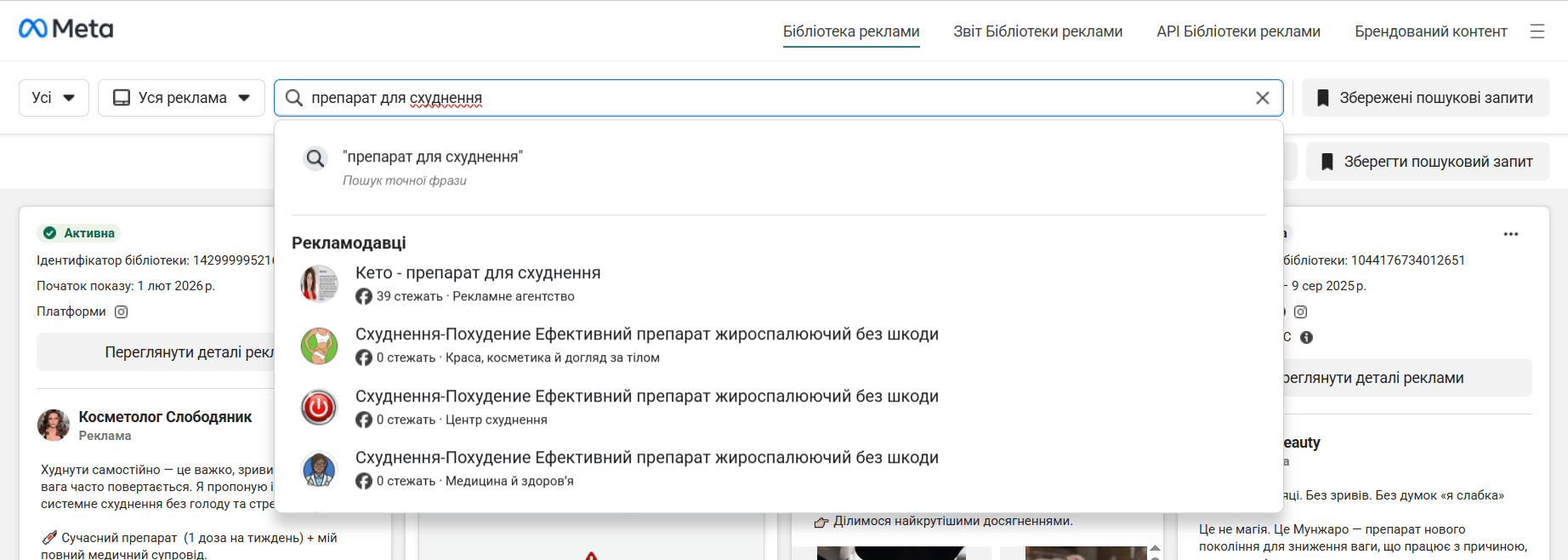Click the exact phrase search magnifier icon
This screenshot has height=560, width=1568.
tap(315, 158)
